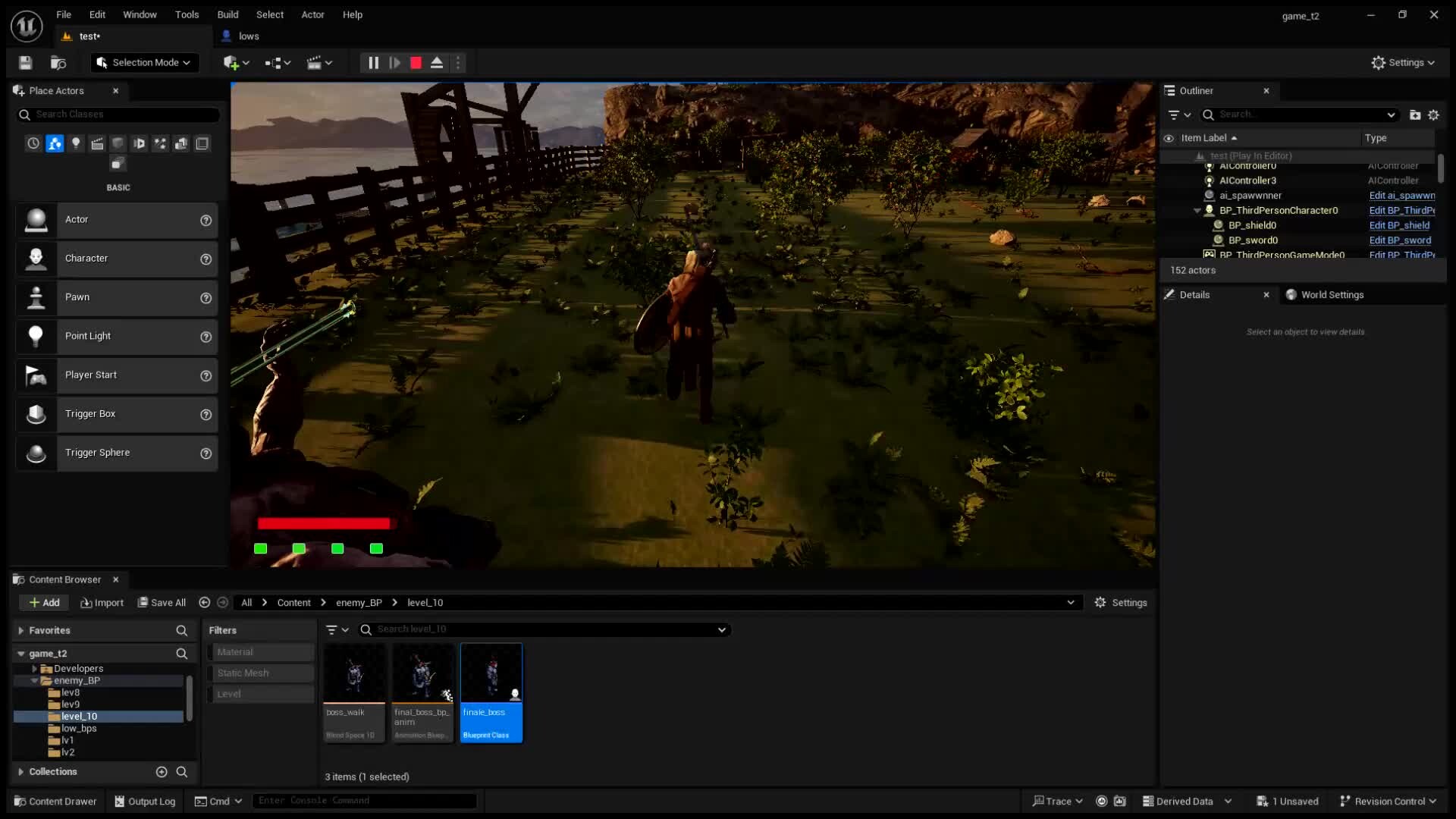This screenshot has height=819, width=1456.
Task: Switch to the World Settings tab
Action: (x=1333, y=294)
